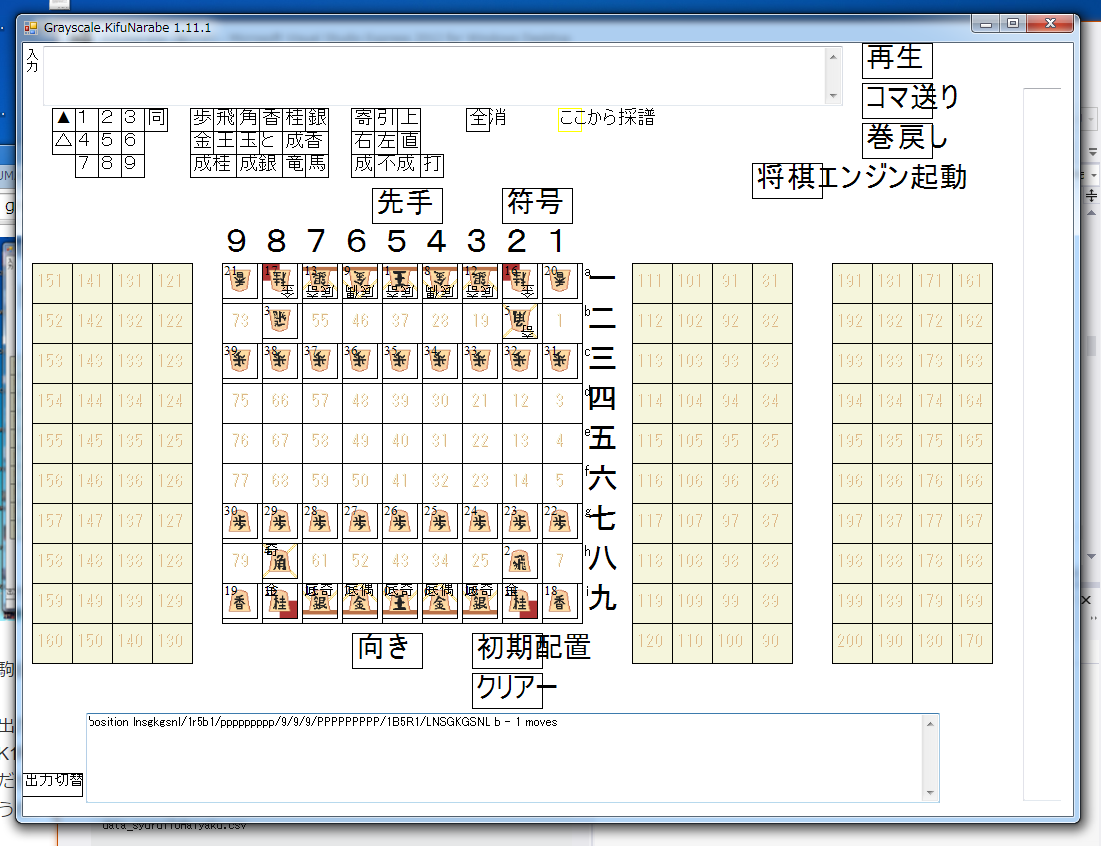The image size is (1101, 846).
Task: Click inside the position output text box
Action: [x=513, y=758]
